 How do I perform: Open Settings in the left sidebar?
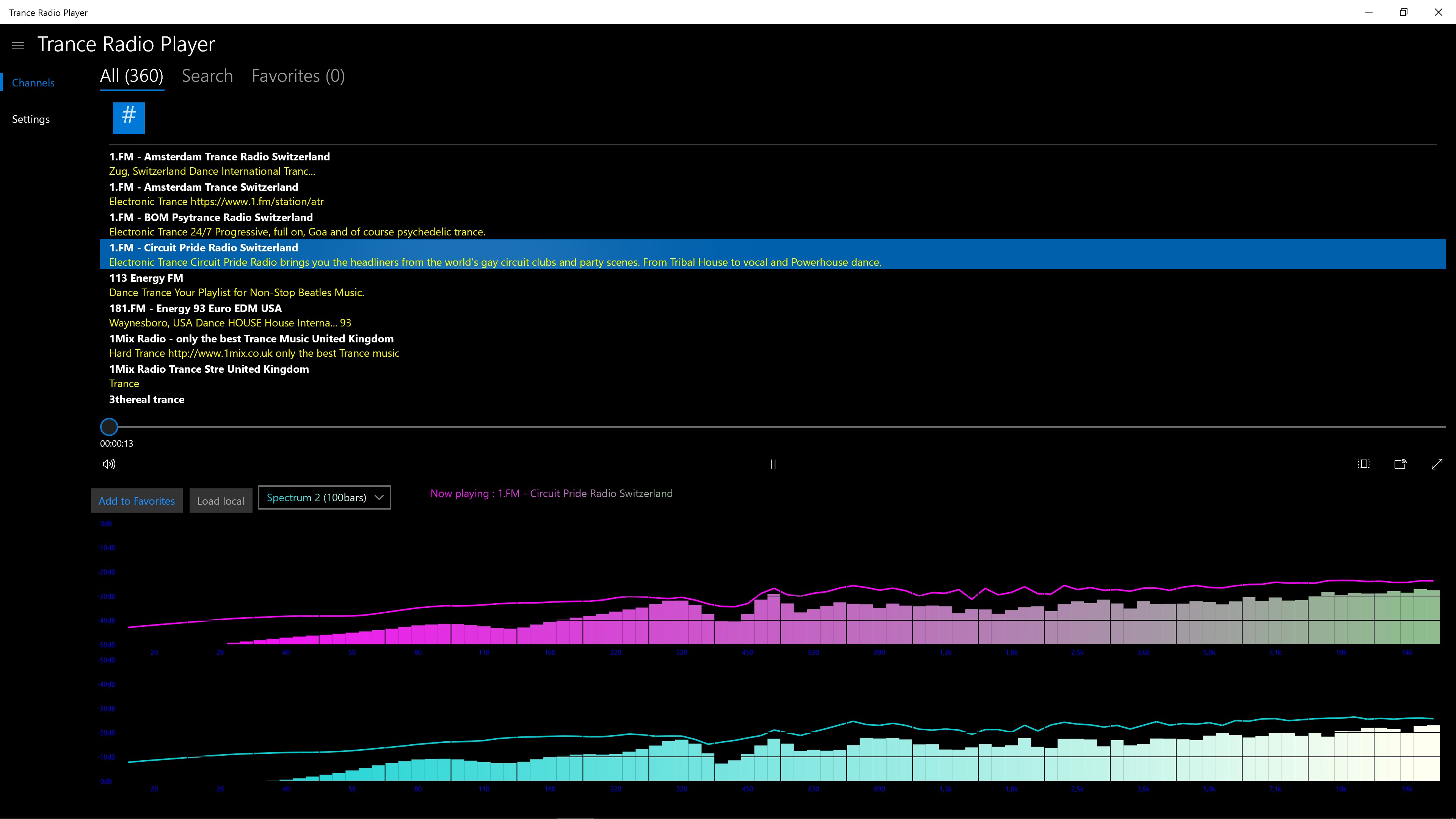tap(31, 119)
